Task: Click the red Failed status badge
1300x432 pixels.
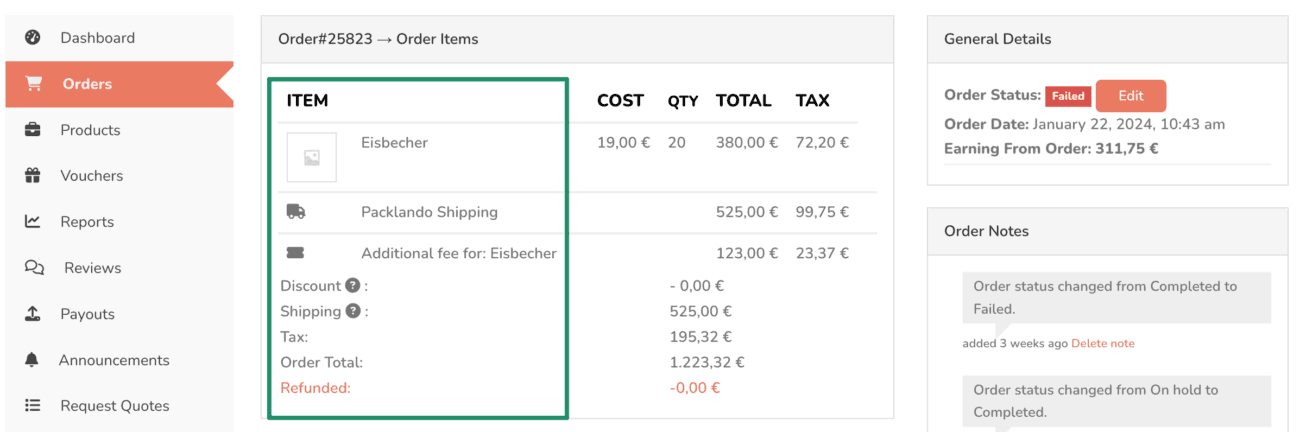Action: pos(1068,96)
